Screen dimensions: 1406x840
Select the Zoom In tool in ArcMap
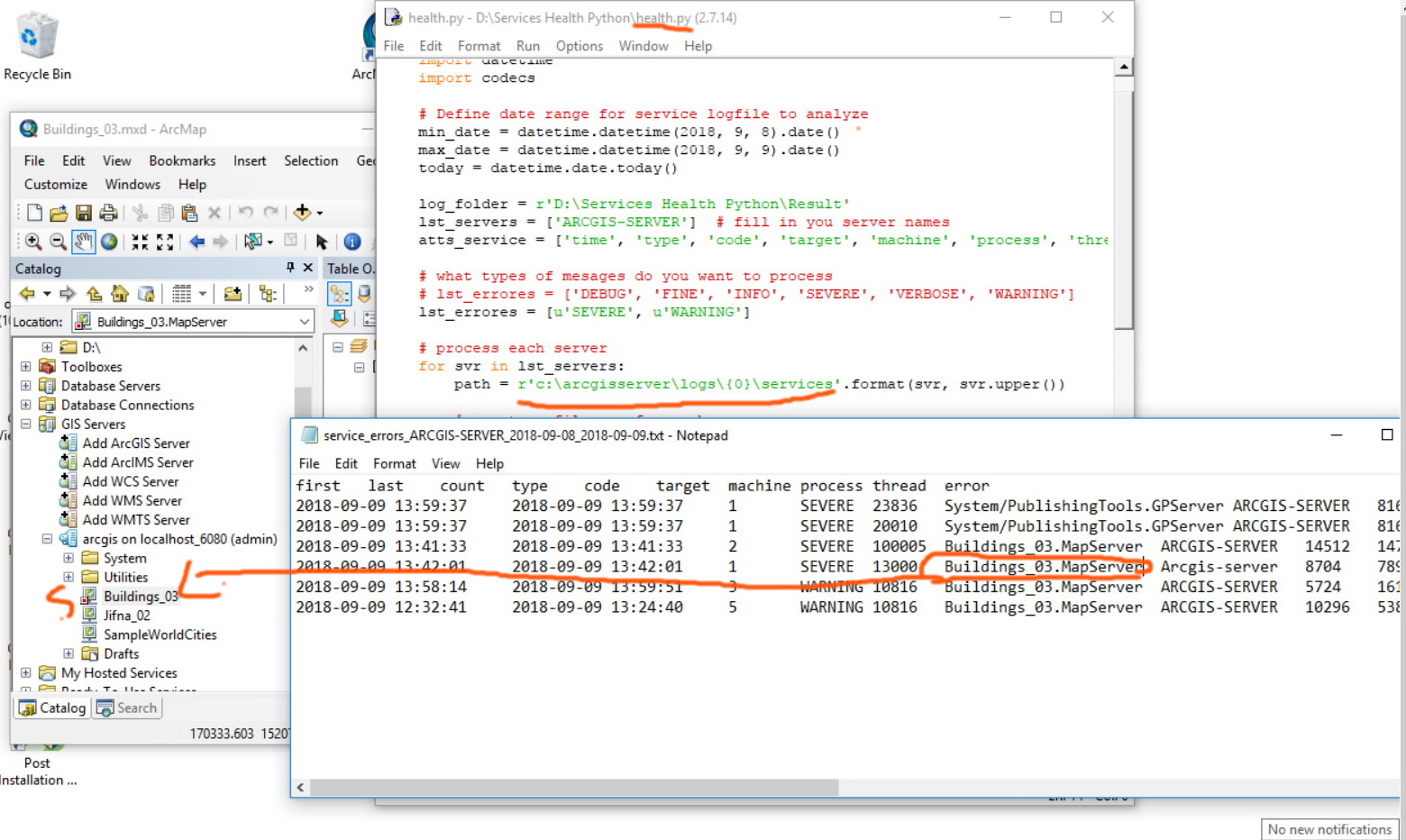click(x=33, y=242)
